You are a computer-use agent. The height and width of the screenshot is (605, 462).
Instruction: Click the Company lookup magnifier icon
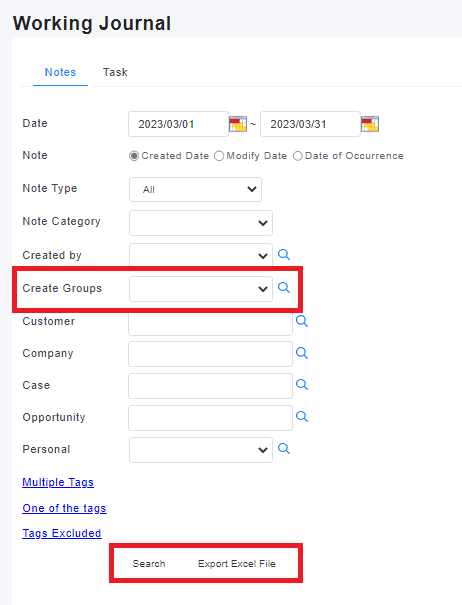[x=301, y=353]
